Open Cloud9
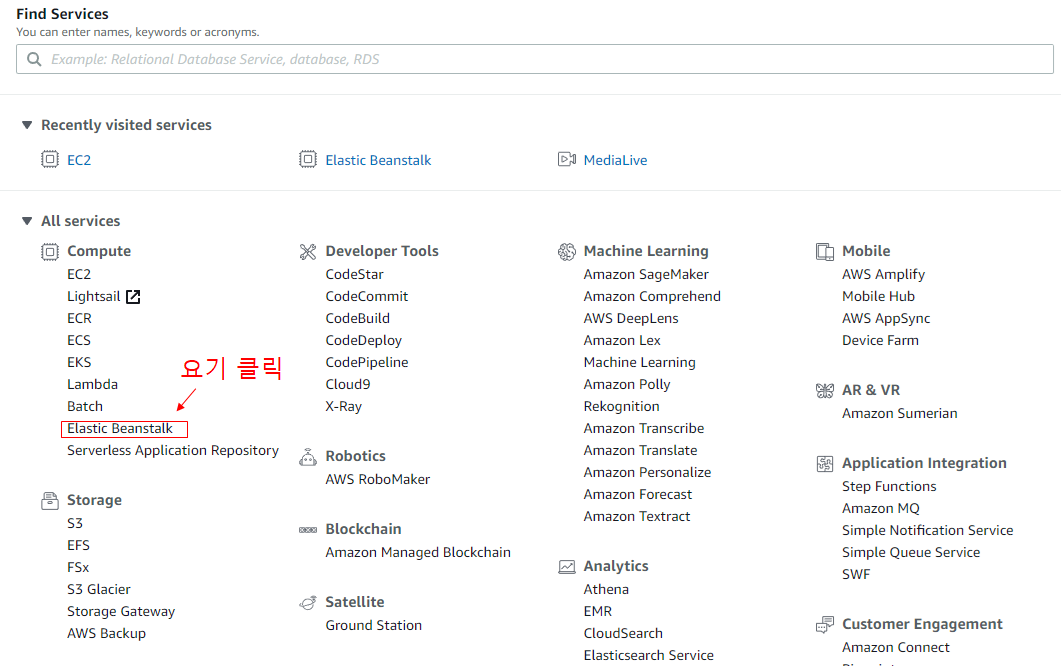 click(x=348, y=384)
